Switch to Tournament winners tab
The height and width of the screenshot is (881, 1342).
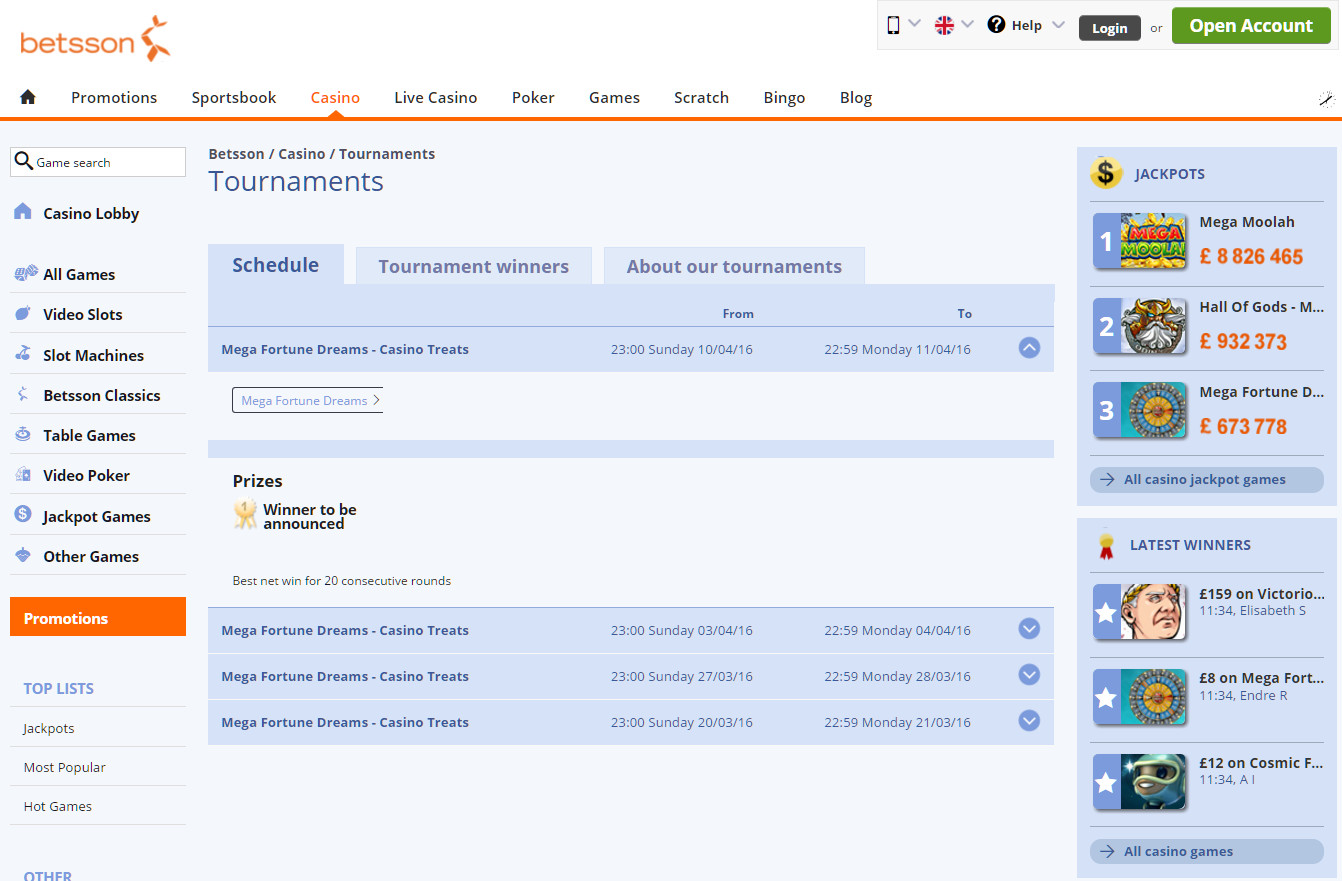pyautogui.click(x=473, y=266)
